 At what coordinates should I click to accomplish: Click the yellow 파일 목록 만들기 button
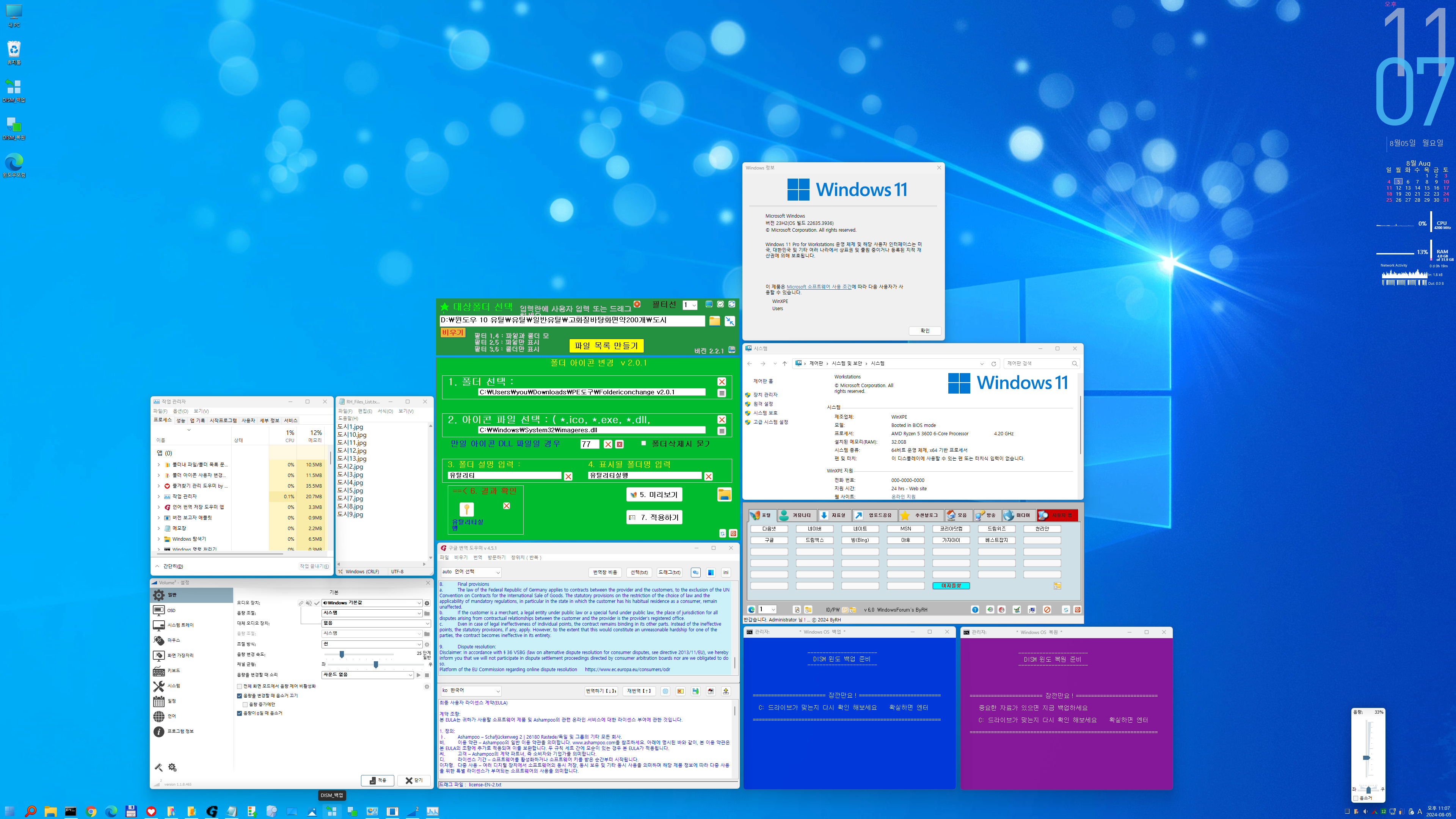(x=606, y=346)
